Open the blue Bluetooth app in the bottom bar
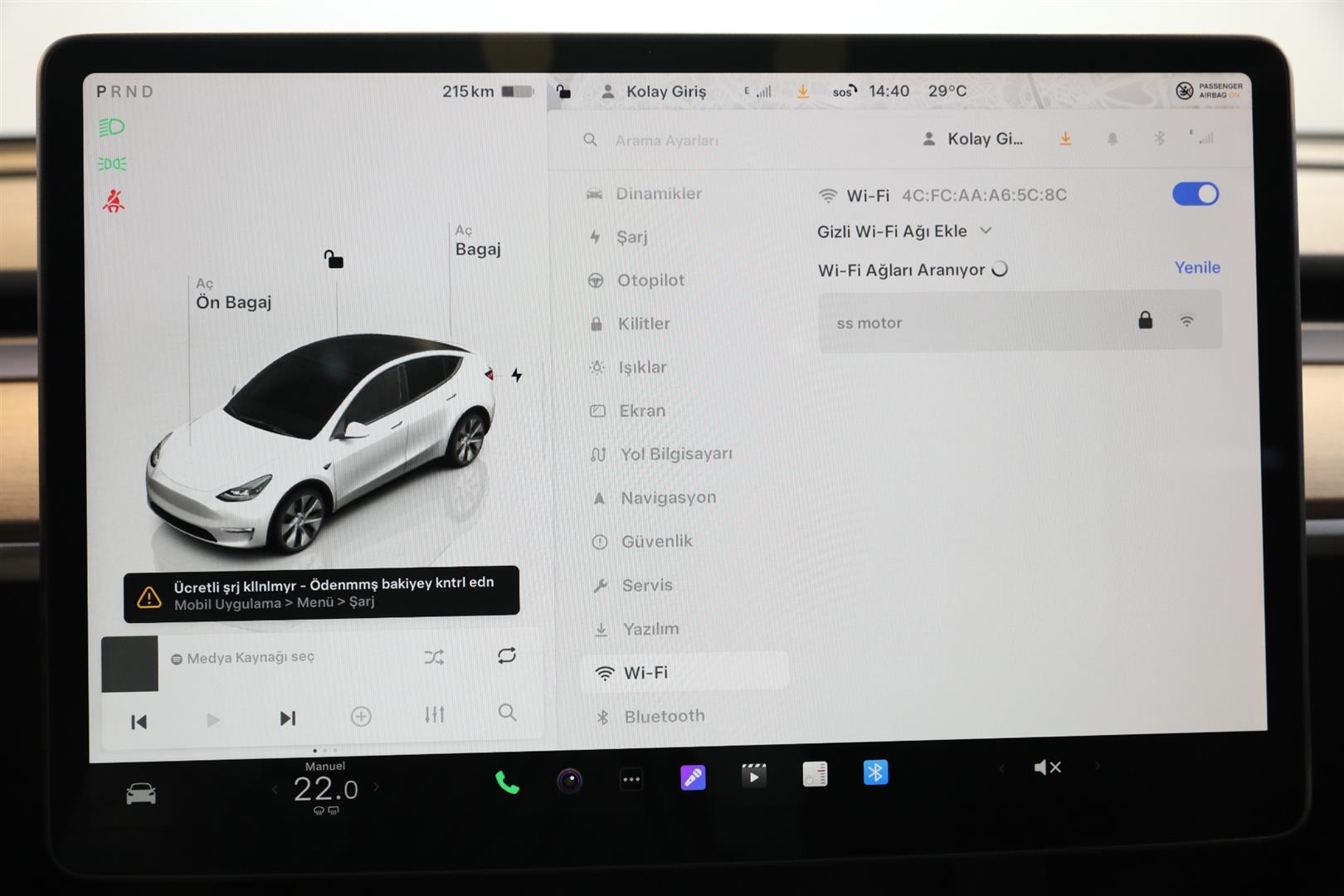The width and height of the screenshot is (1344, 896). coord(875,772)
